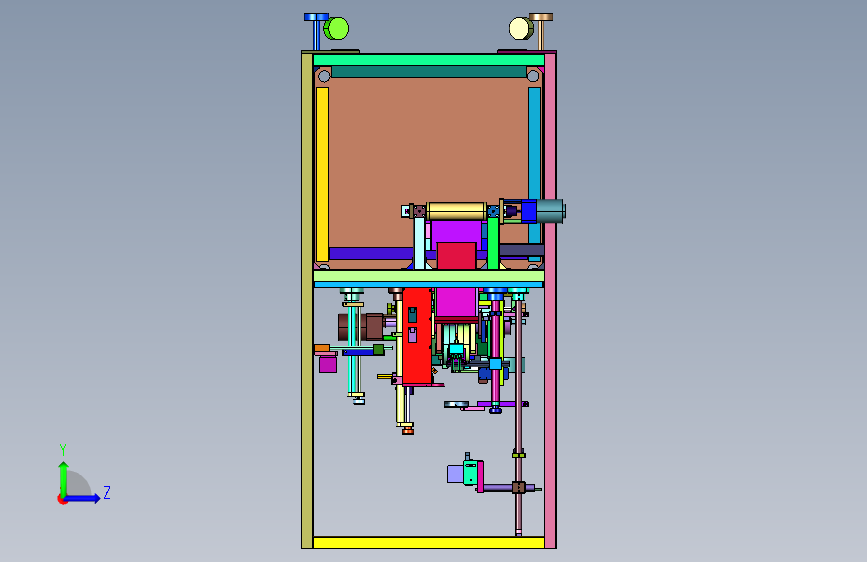Viewport: 867px width, 562px height.
Task: Select the yellow bottom beam of the frame
Action: [429, 543]
